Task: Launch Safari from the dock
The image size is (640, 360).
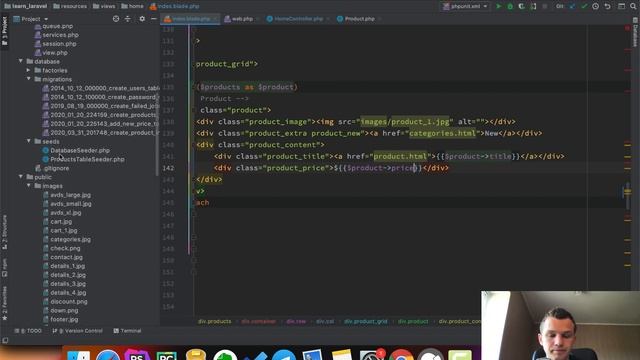Action: coord(108,355)
